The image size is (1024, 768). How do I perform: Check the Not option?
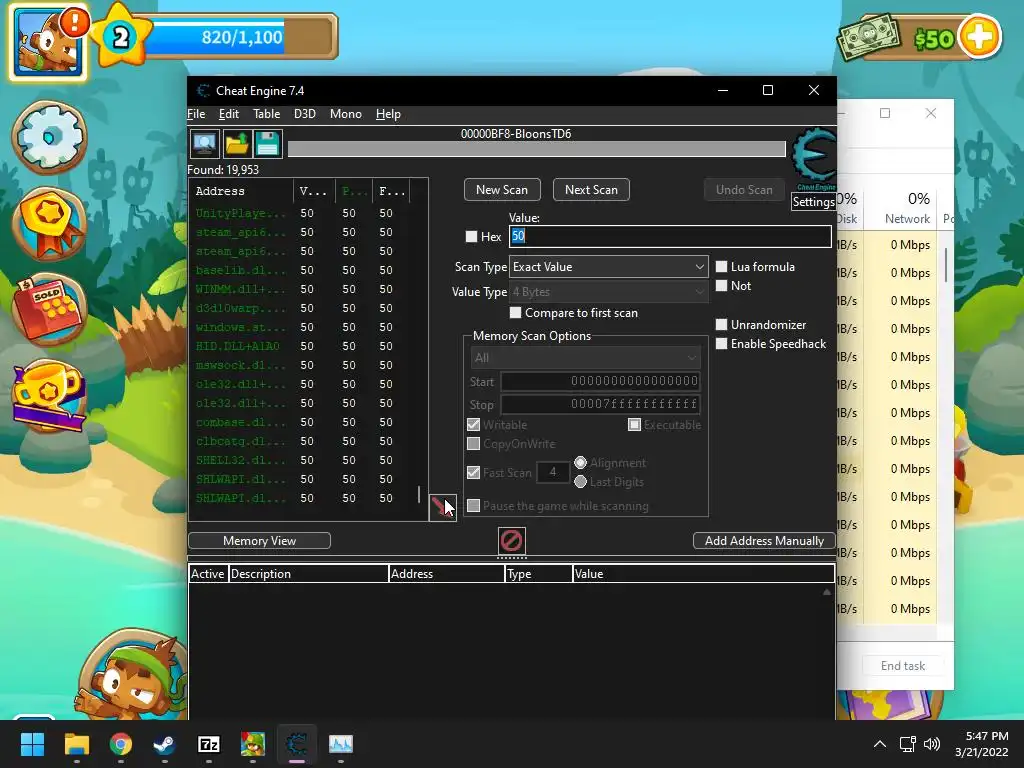pos(722,285)
